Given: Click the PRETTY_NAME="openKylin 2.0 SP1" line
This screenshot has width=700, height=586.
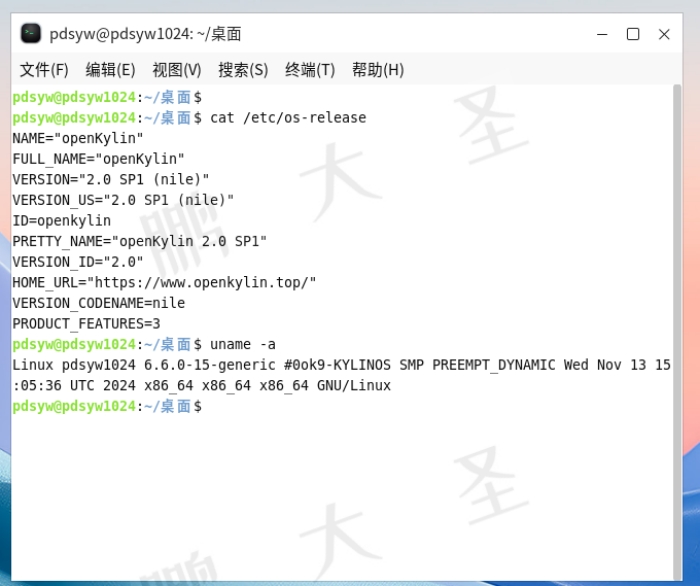Looking at the screenshot, I should click(x=139, y=241).
